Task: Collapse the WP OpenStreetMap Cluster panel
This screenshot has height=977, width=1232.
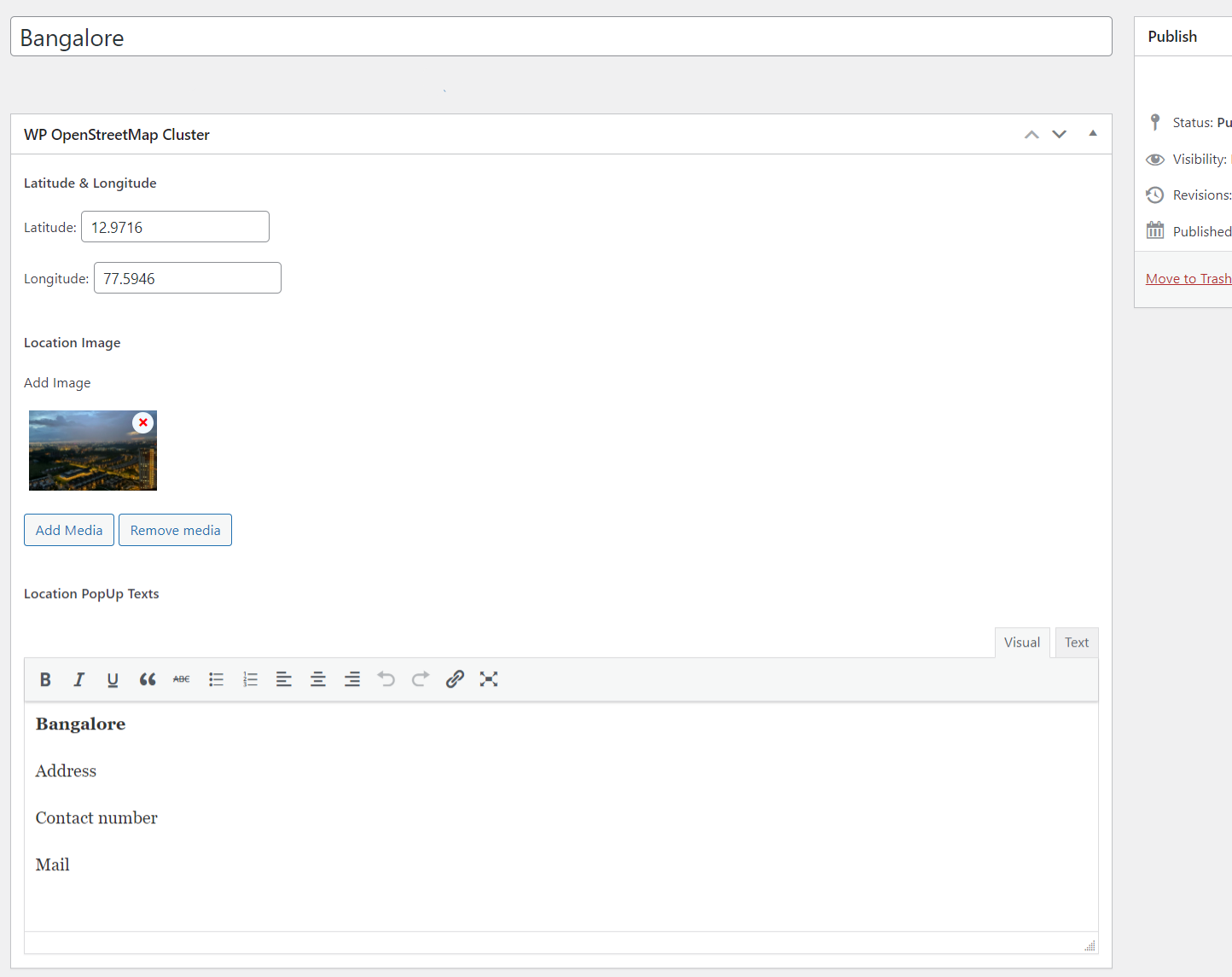Action: coord(1093,134)
